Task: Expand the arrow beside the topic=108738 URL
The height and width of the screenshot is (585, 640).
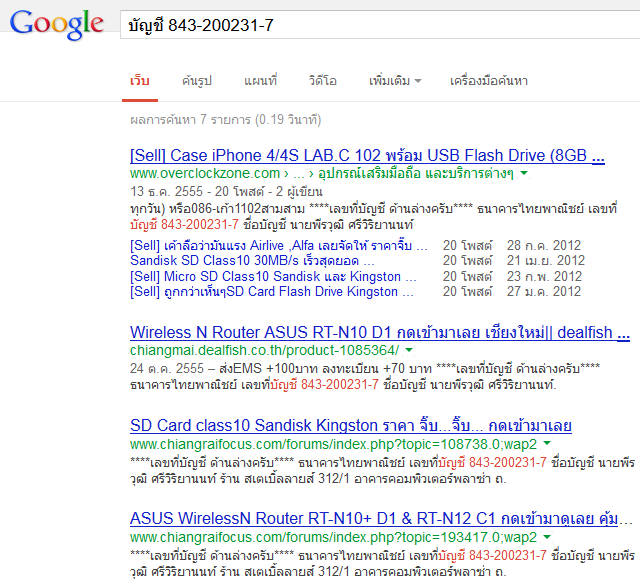Action: (x=547, y=443)
